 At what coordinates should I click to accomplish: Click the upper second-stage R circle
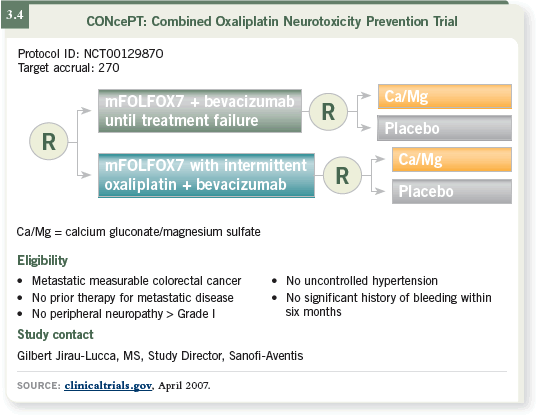pyautogui.click(x=329, y=112)
